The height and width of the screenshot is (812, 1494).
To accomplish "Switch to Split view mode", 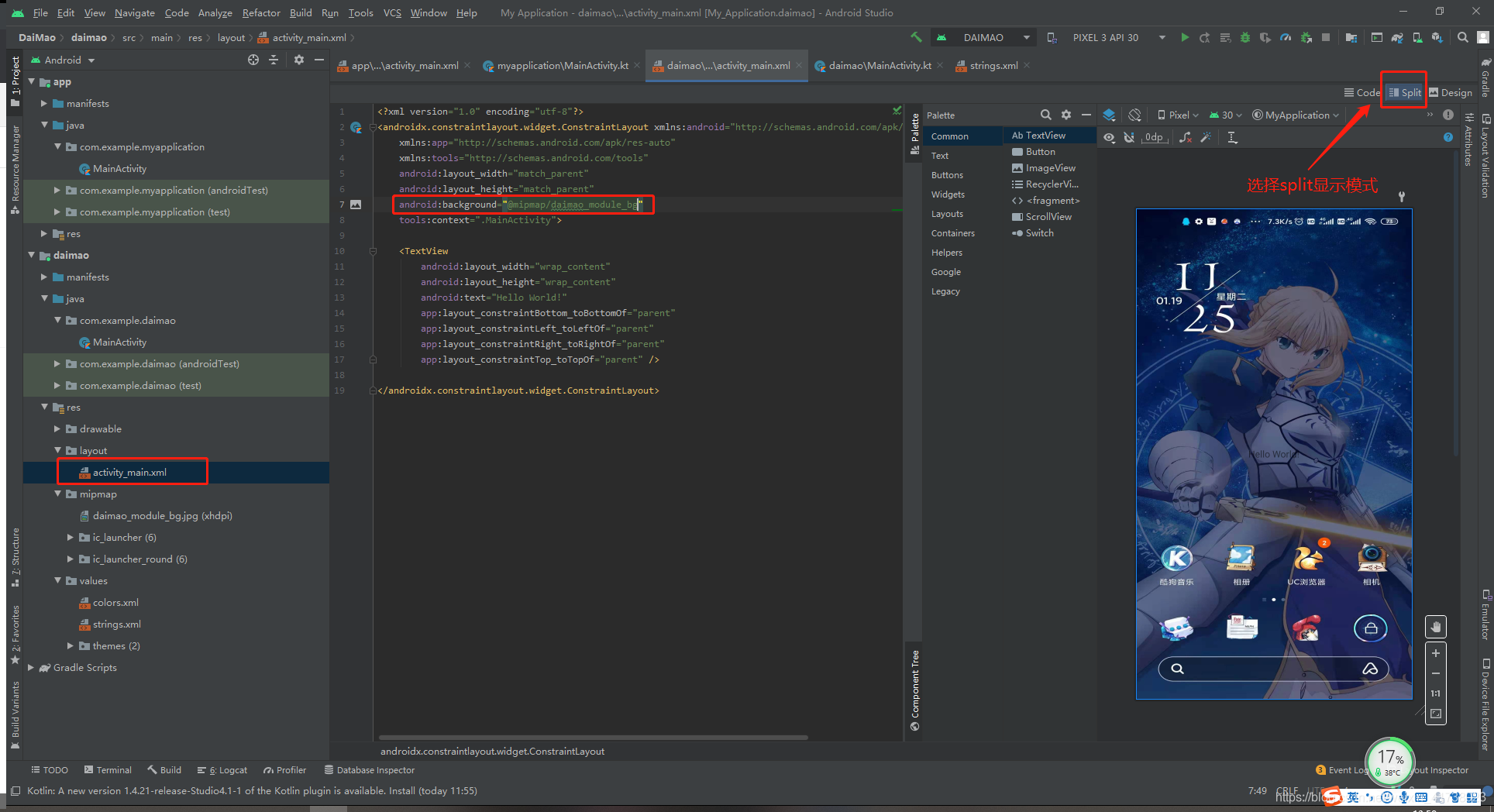I will tap(1405, 92).
